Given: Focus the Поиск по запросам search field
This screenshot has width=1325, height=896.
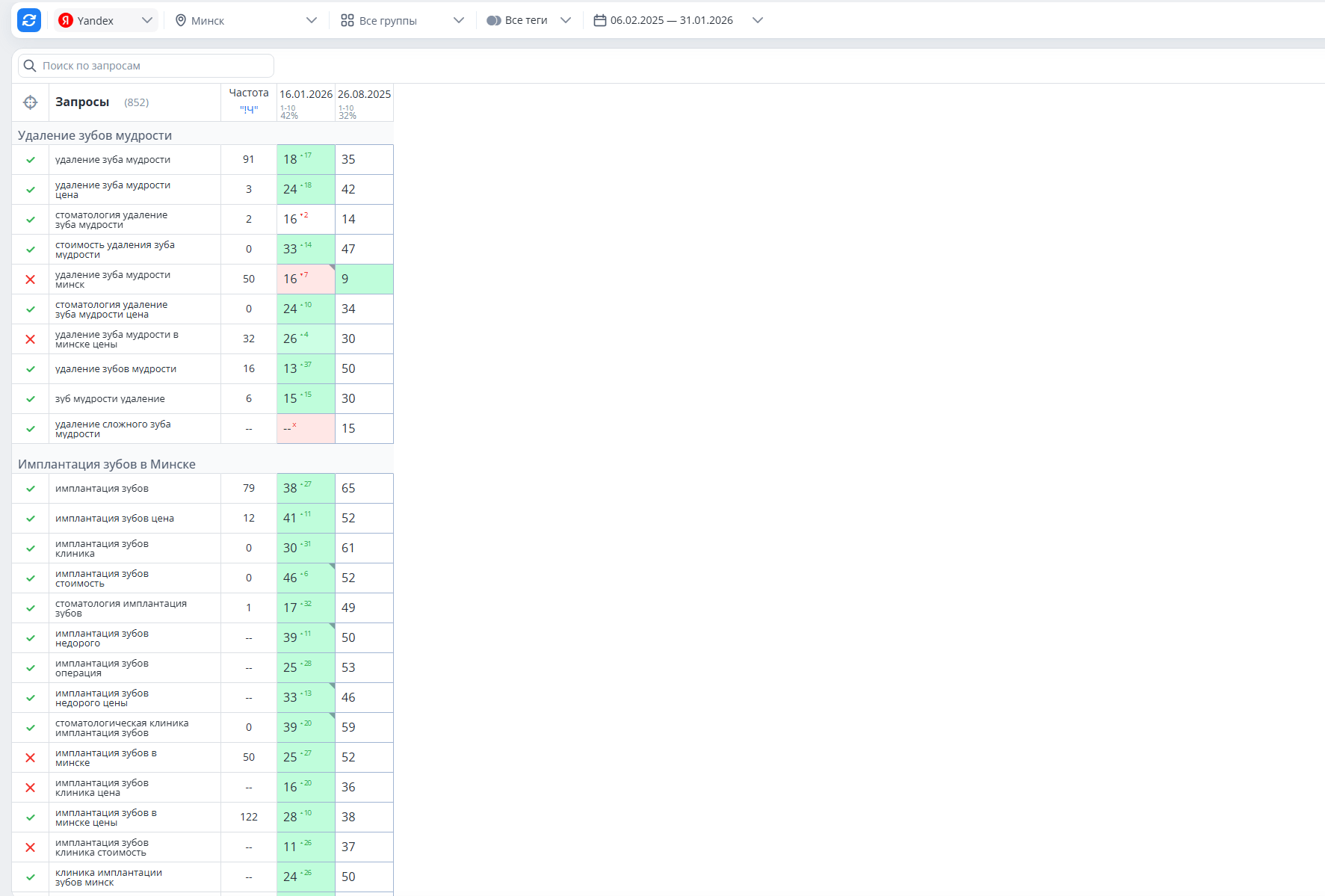Looking at the screenshot, I should coord(146,66).
